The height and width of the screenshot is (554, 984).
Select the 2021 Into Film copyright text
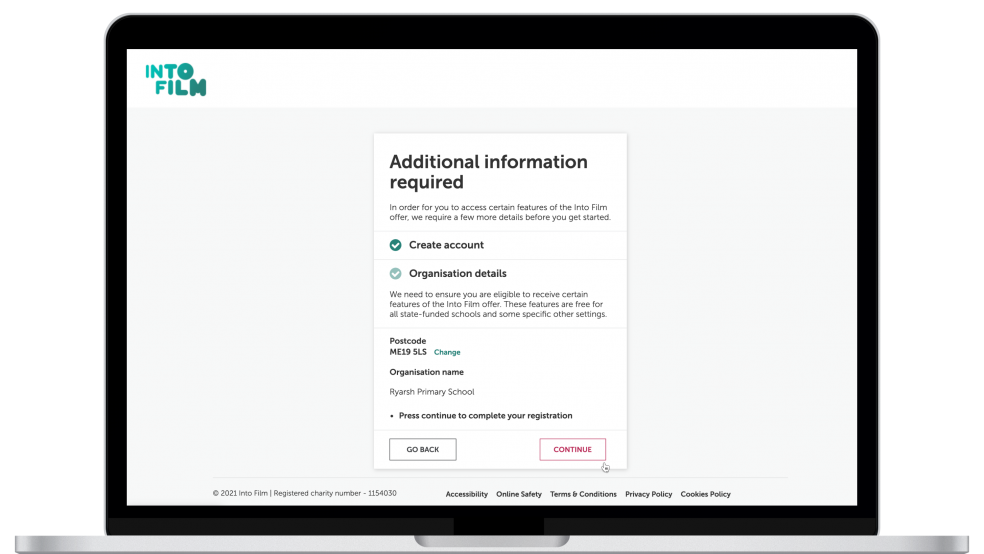coord(304,493)
